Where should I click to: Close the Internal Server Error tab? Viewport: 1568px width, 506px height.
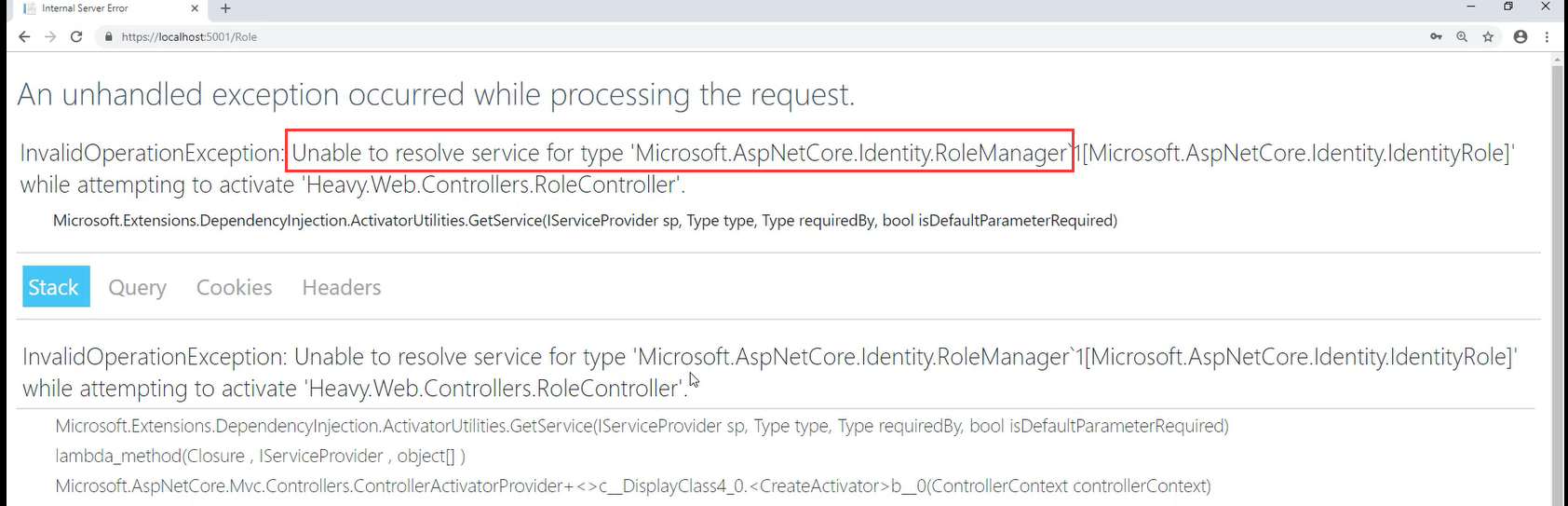(195, 8)
